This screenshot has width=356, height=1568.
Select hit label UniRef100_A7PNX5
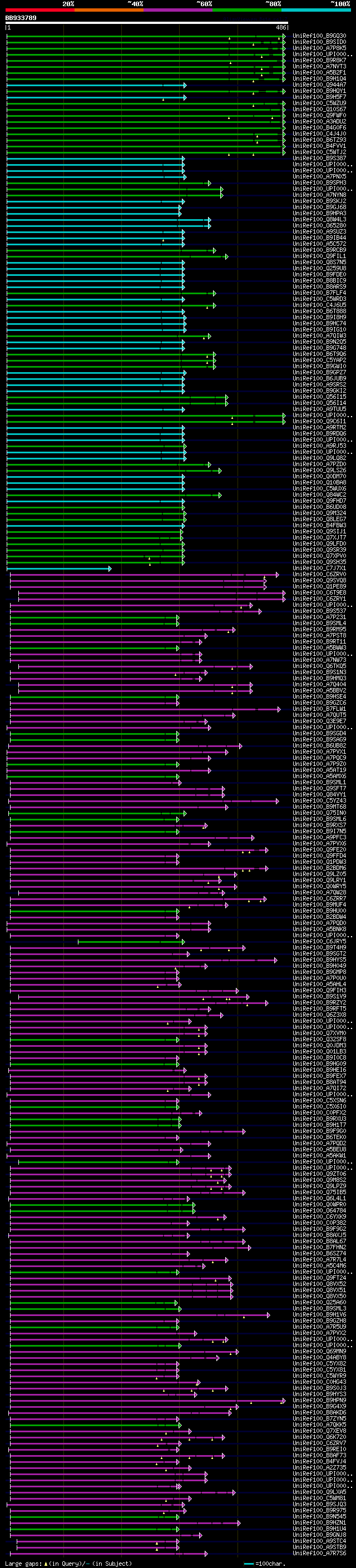click(x=319, y=176)
